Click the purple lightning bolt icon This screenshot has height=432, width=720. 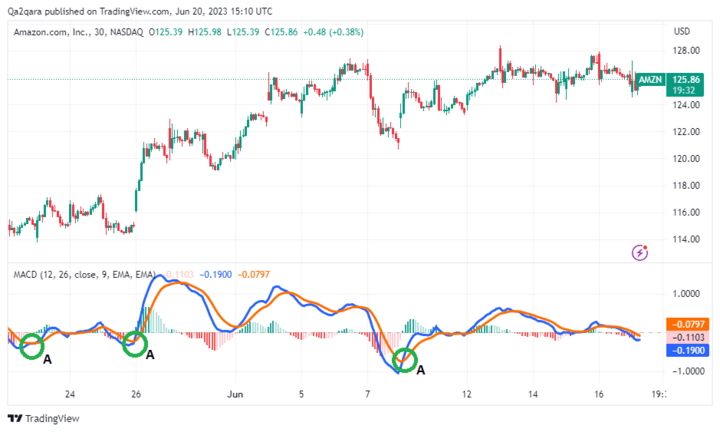[640, 252]
